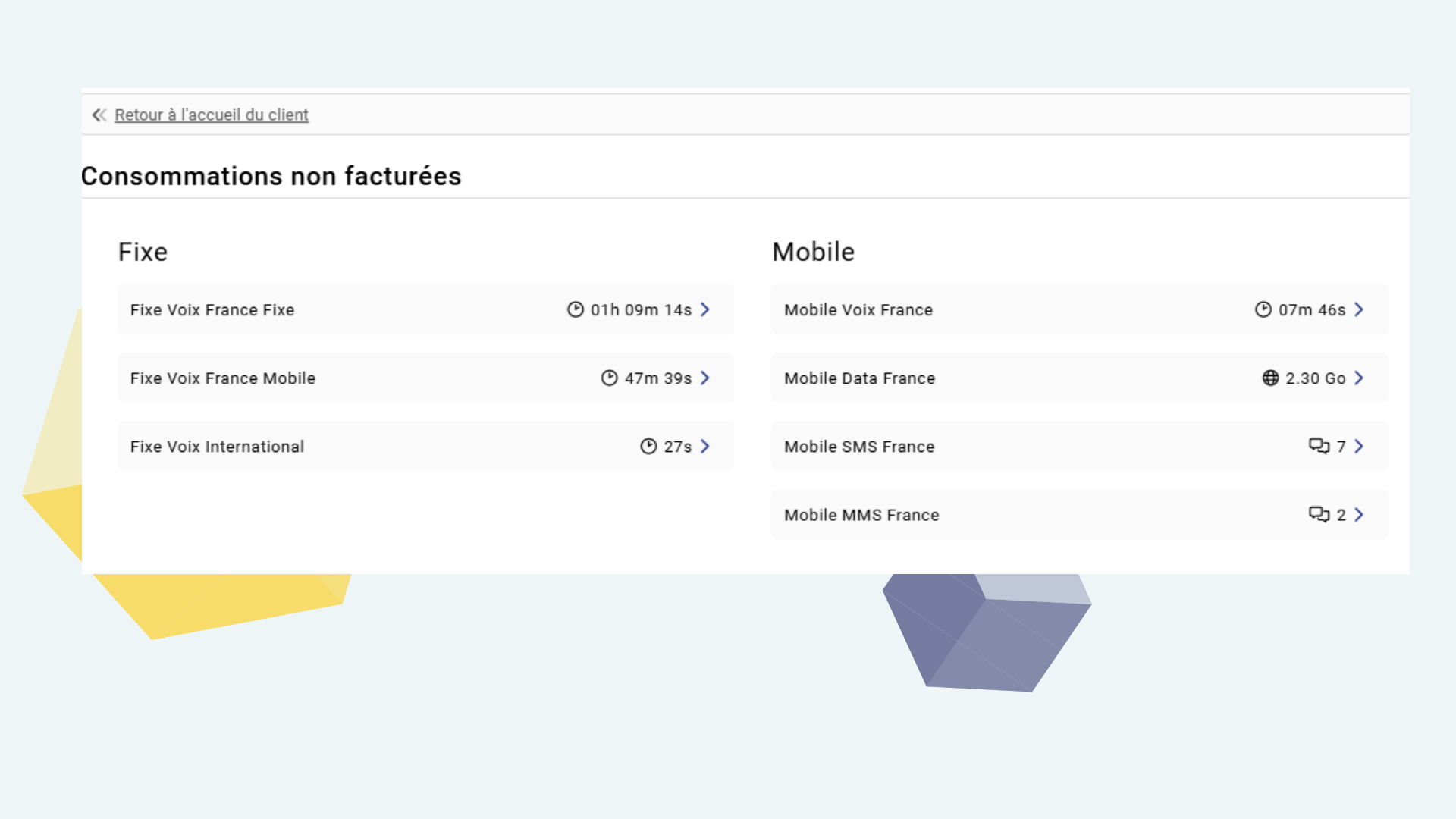Open Retour à l'accueil du client link
This screenshot has width=1456, height=819.
[212, 115]
